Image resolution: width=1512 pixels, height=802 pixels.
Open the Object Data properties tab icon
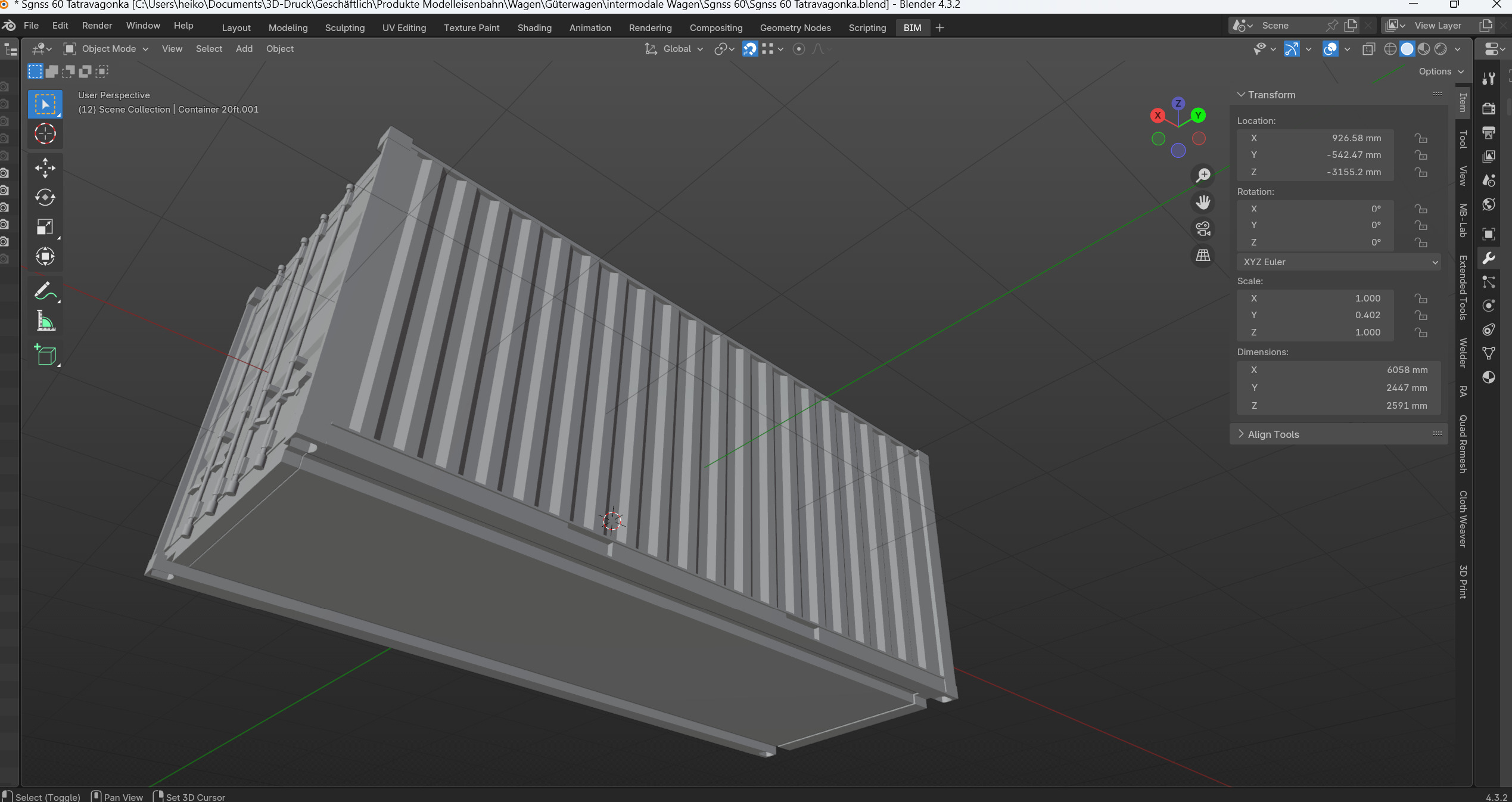(x=1489, y=353)
